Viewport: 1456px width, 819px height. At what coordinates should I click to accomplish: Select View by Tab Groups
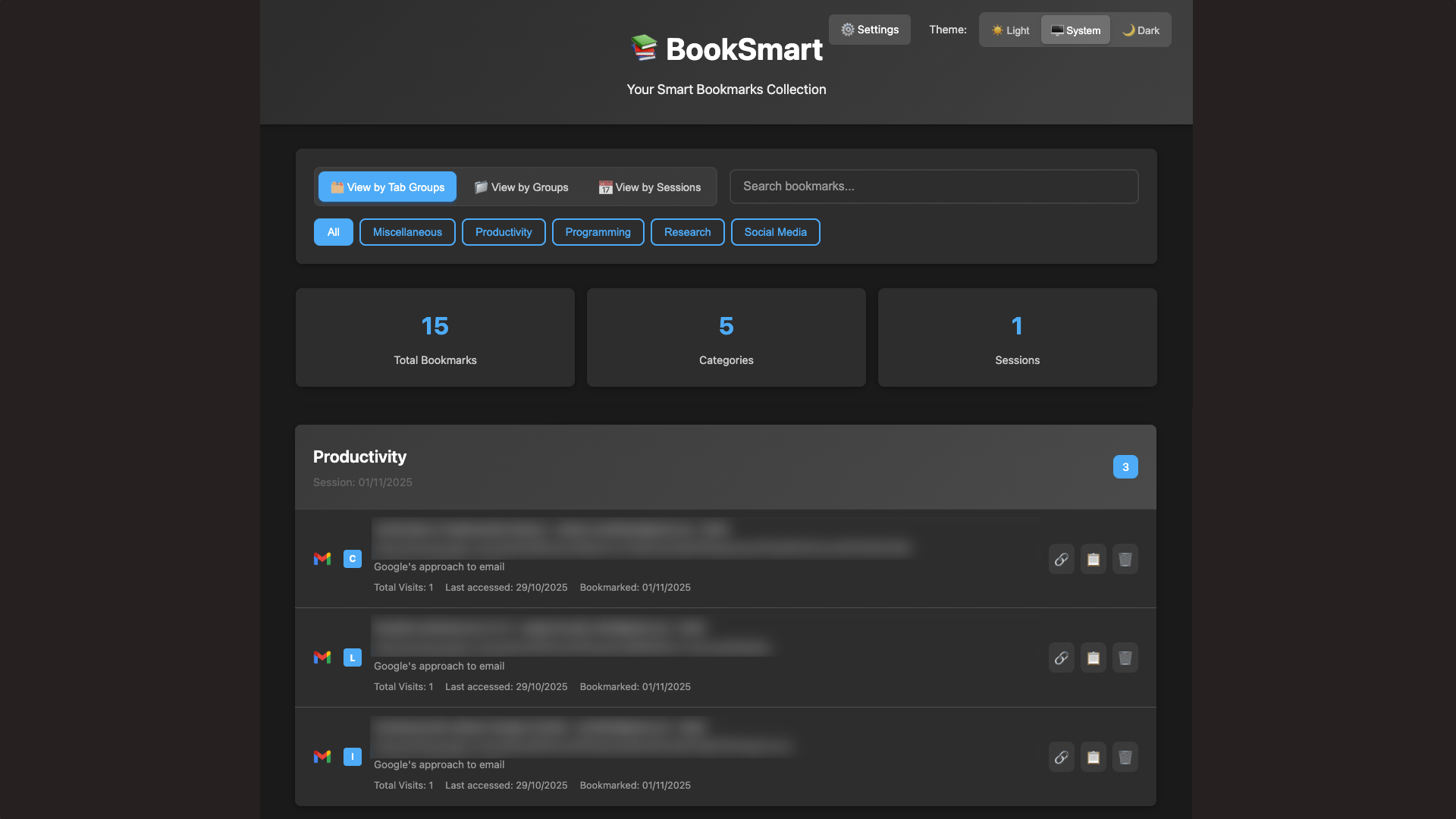[x=388, y=187]
